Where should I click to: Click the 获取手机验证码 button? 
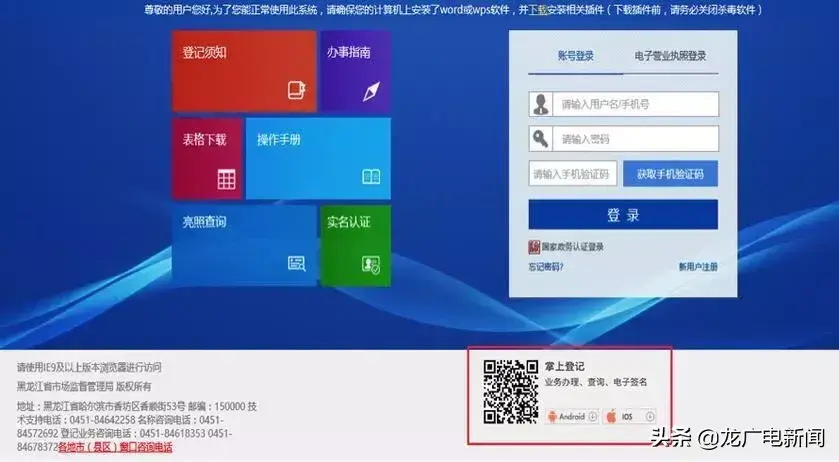click(670, 174)
